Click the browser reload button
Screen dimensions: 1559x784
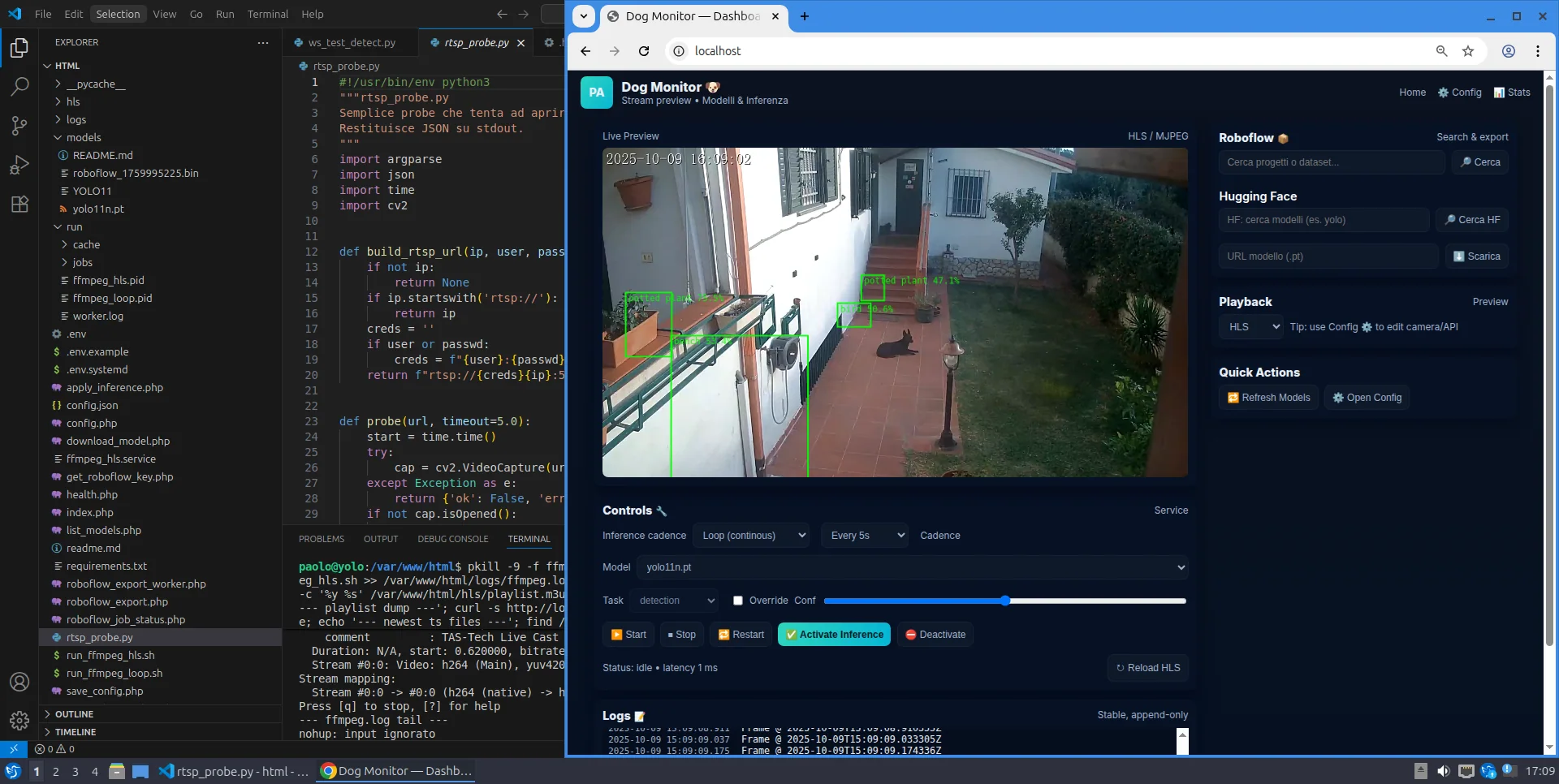click(644, 51)
